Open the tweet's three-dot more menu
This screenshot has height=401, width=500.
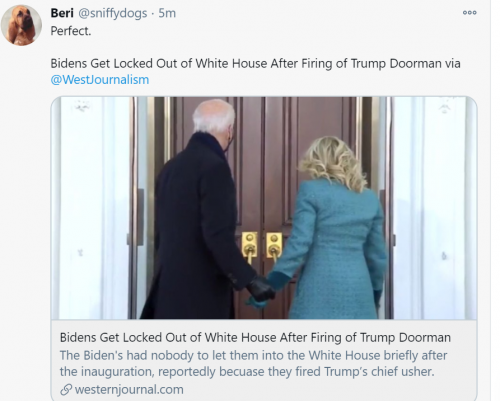[x=469, y=13]
